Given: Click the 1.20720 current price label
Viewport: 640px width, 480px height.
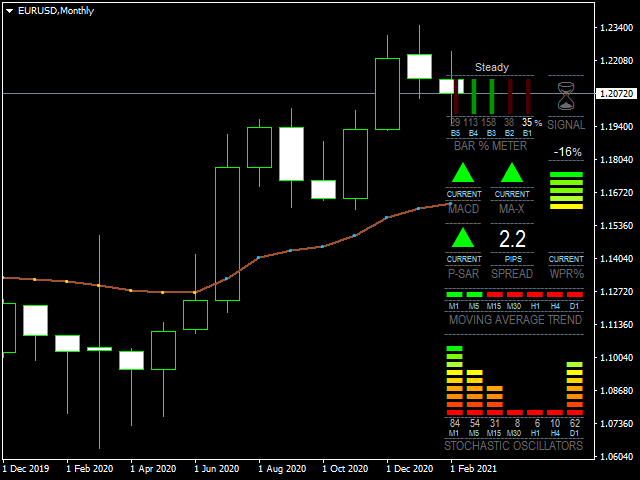Looking at the screenshot, I should pos(615,94).
